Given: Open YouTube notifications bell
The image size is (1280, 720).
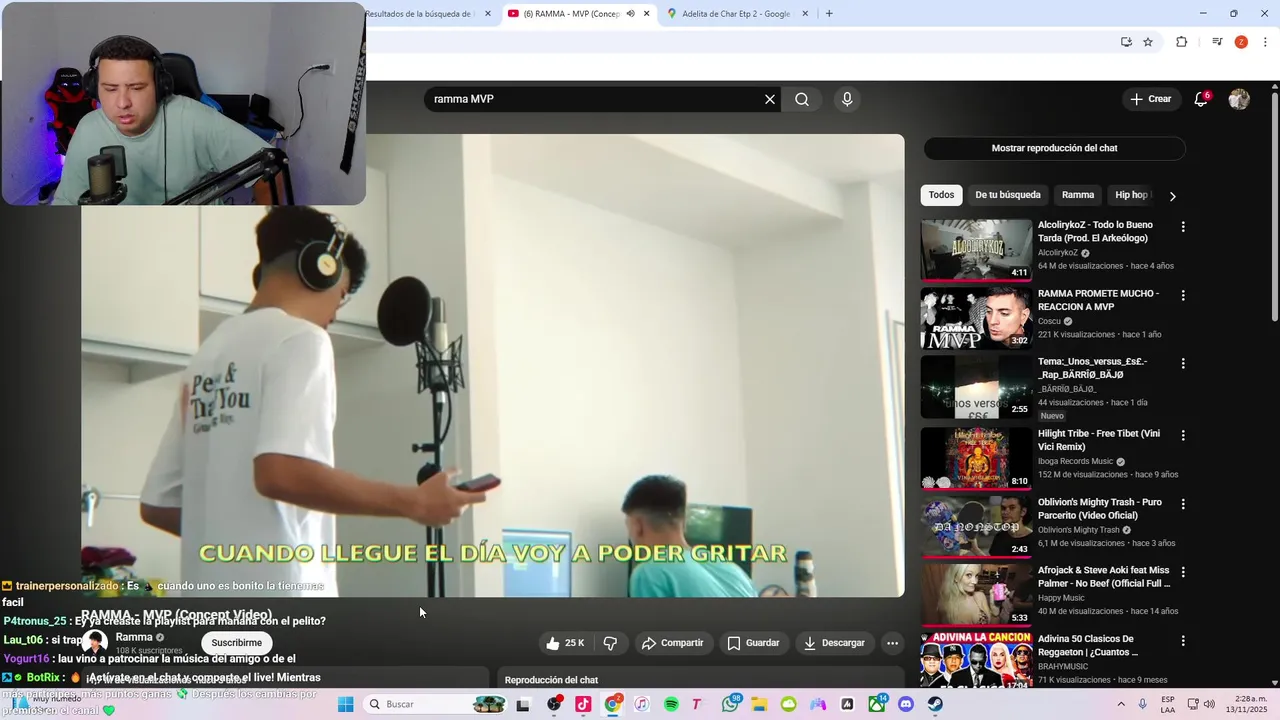Looking at the screenshot, I should point(1201,99).
